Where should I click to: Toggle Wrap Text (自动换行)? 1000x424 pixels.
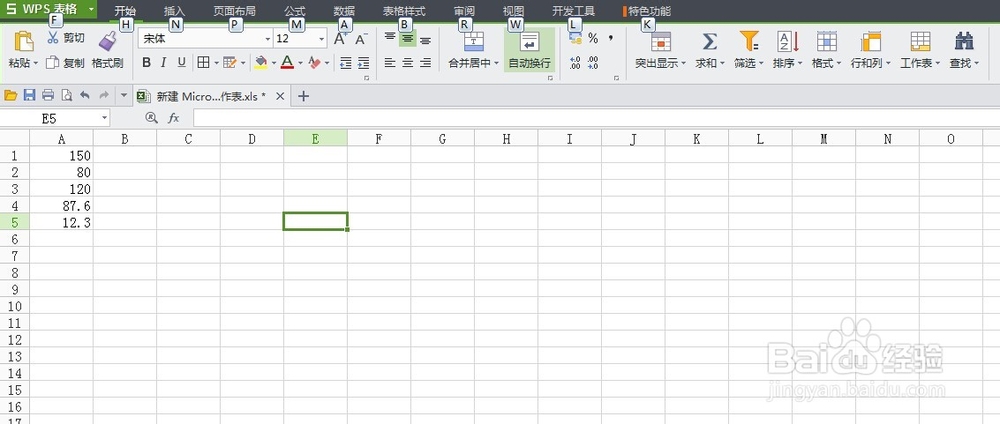(529, 50)
